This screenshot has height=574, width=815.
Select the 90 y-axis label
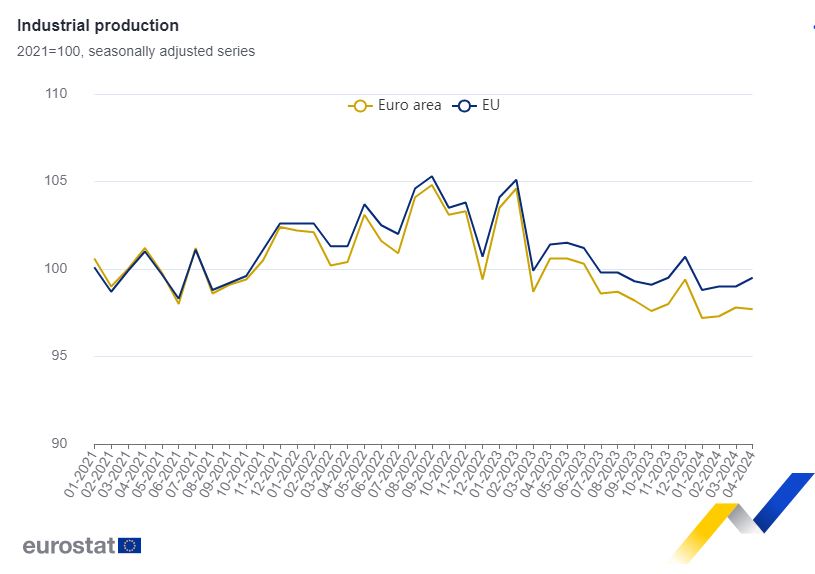(x=59, y=444)
